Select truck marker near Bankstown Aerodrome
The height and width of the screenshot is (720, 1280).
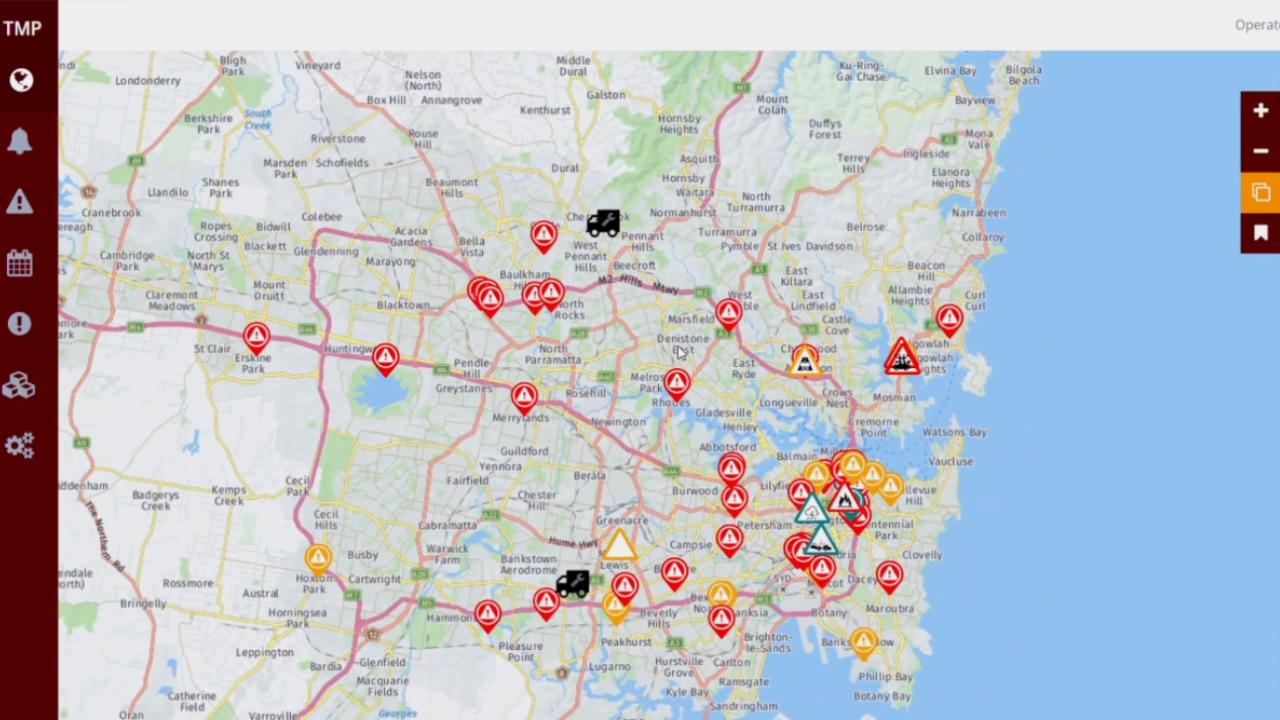(x=572, y=583)
